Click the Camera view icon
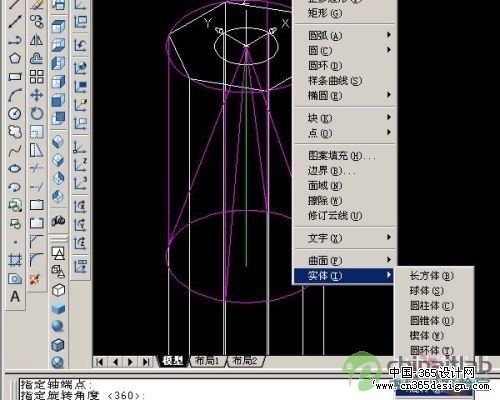Viewport: 500px width, 400px height. 58,220
